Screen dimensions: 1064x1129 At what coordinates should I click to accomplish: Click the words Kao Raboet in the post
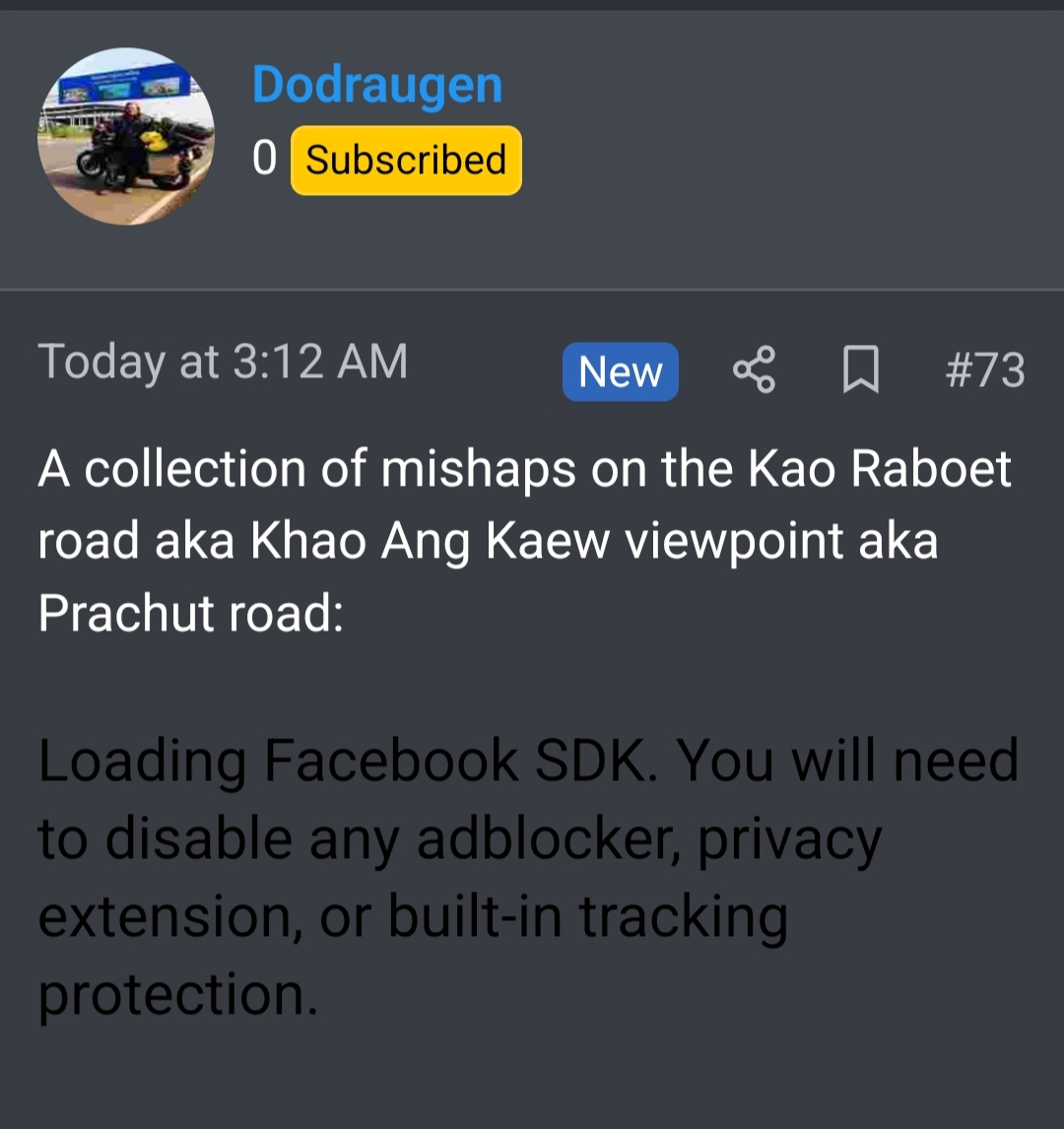click(879, 470)
